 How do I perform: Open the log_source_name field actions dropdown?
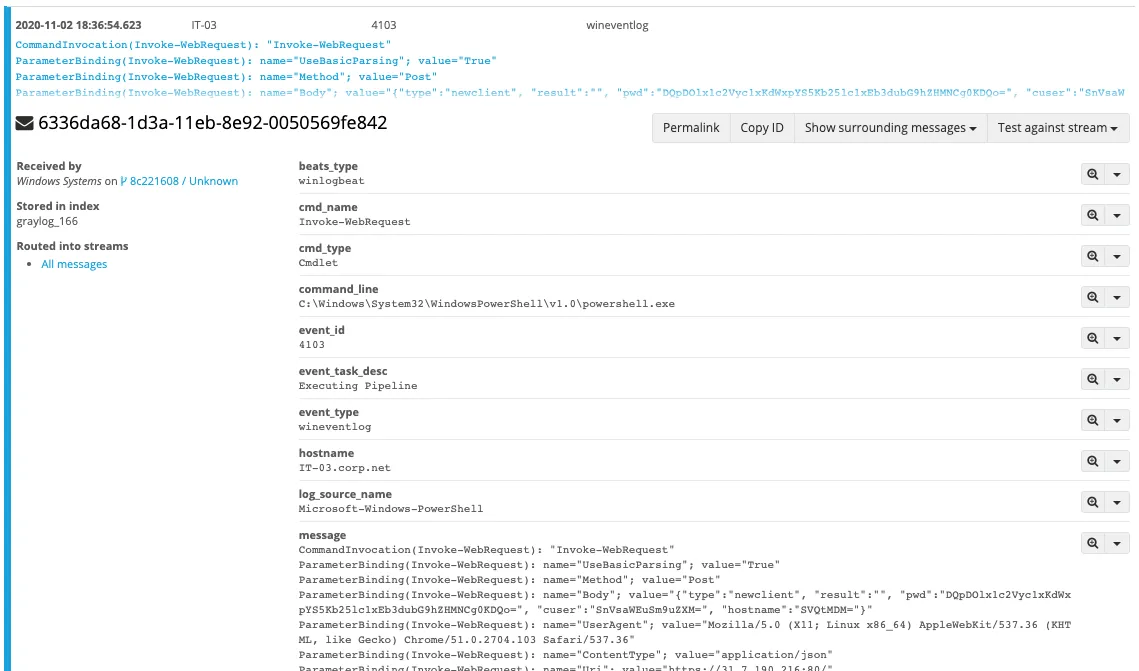pyautogui.click(x=1117, y=503)
